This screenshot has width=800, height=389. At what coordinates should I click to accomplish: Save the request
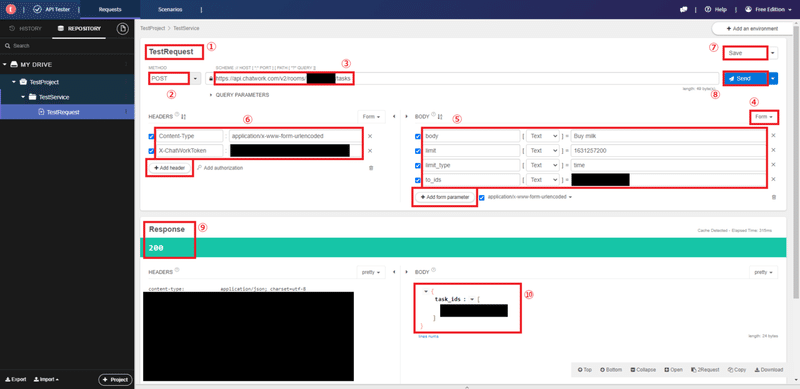point(746,53)
